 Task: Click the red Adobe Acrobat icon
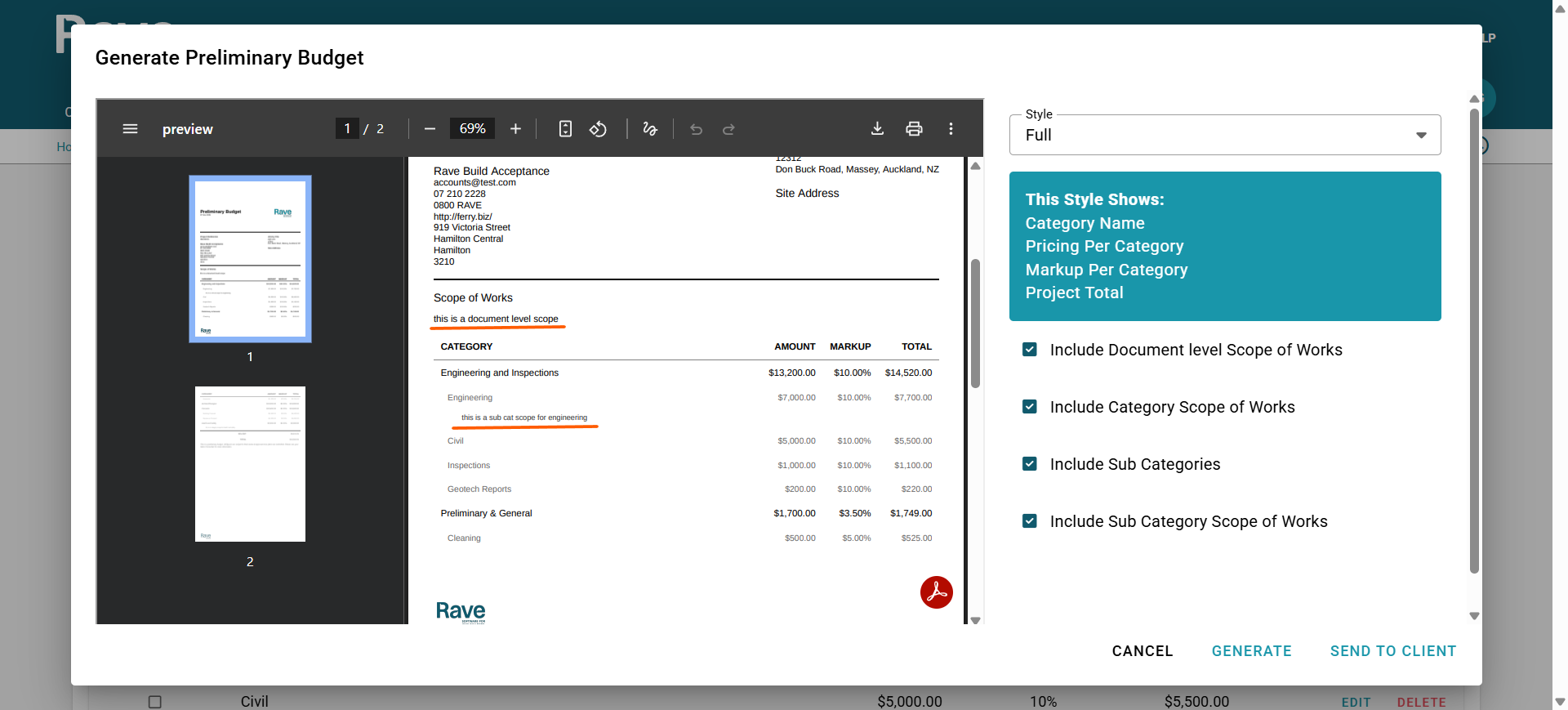coord(936,592)
